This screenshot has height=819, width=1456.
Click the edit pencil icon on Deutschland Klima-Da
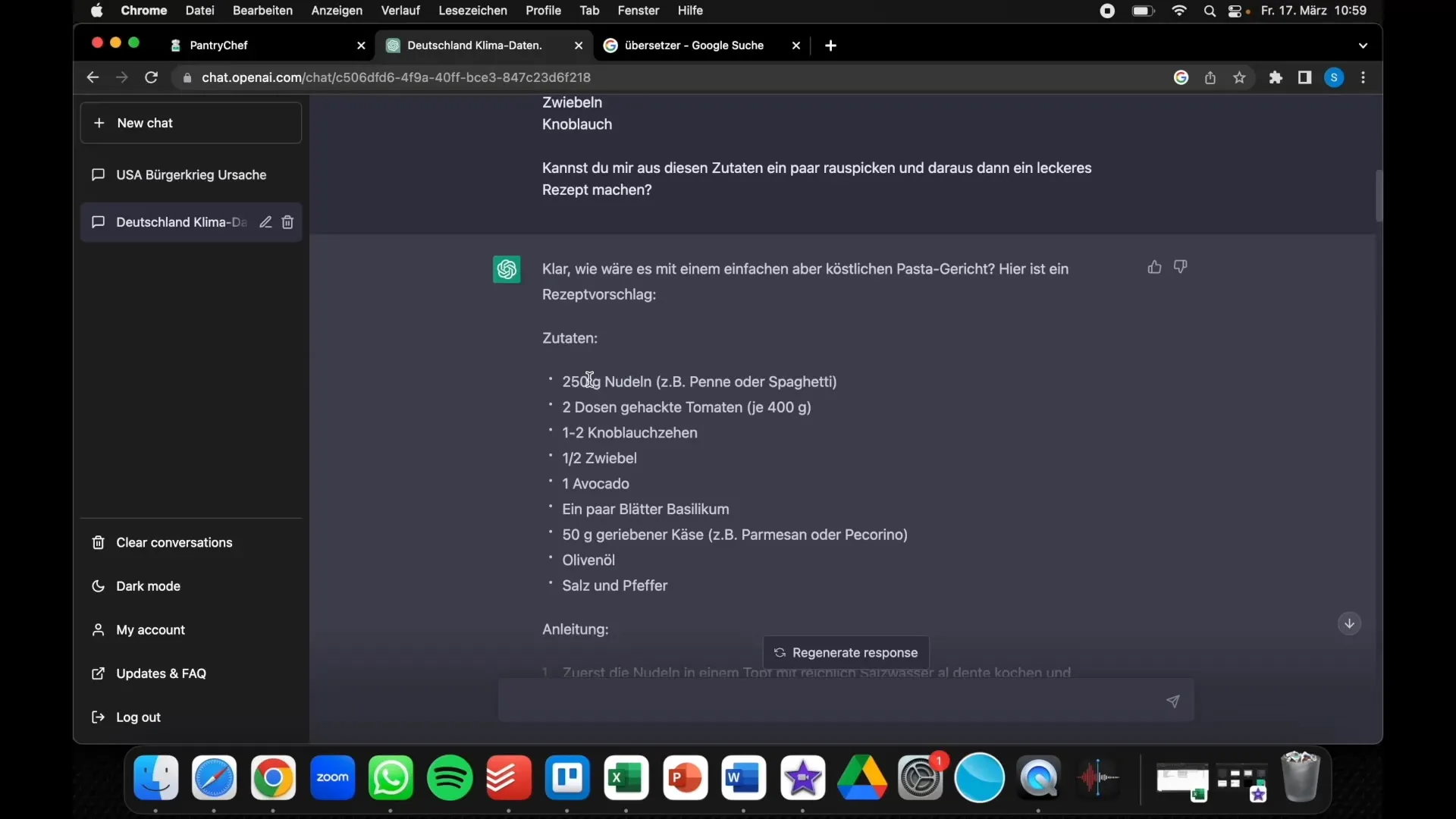point(265,221)
